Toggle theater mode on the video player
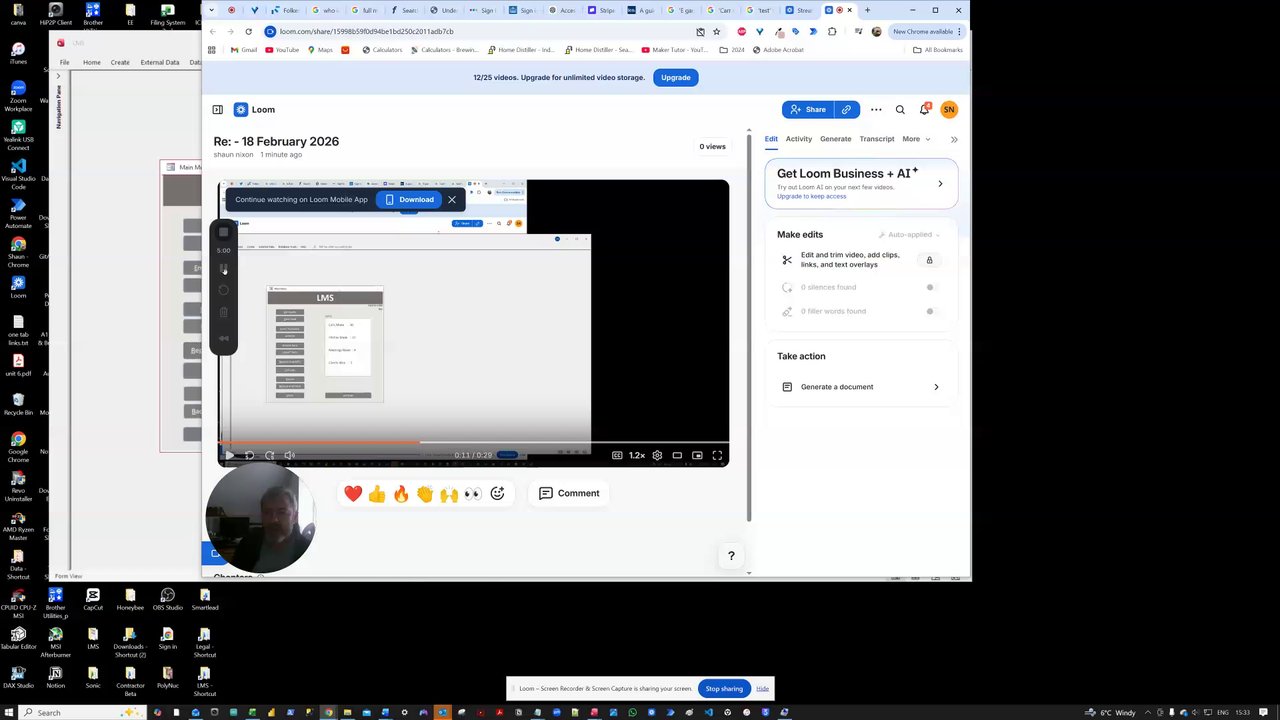The height and width of the screenshot is (720, 1280). (677, 456)
